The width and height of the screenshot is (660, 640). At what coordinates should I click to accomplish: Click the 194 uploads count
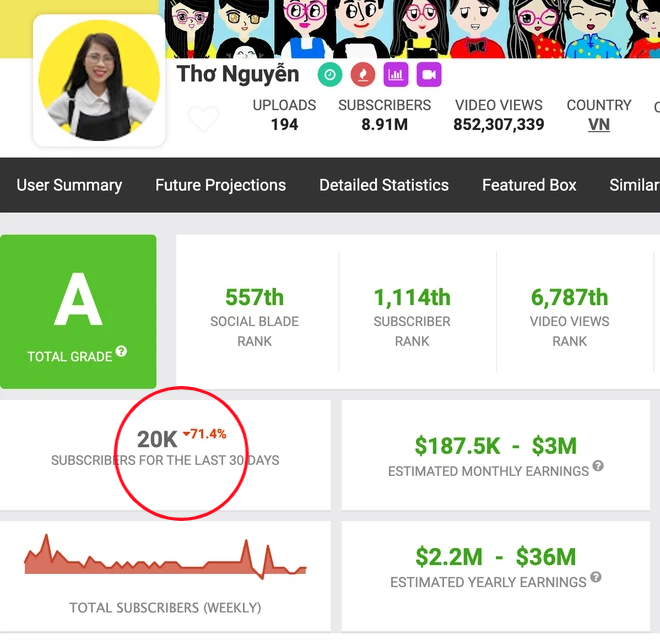coord(284,125)
